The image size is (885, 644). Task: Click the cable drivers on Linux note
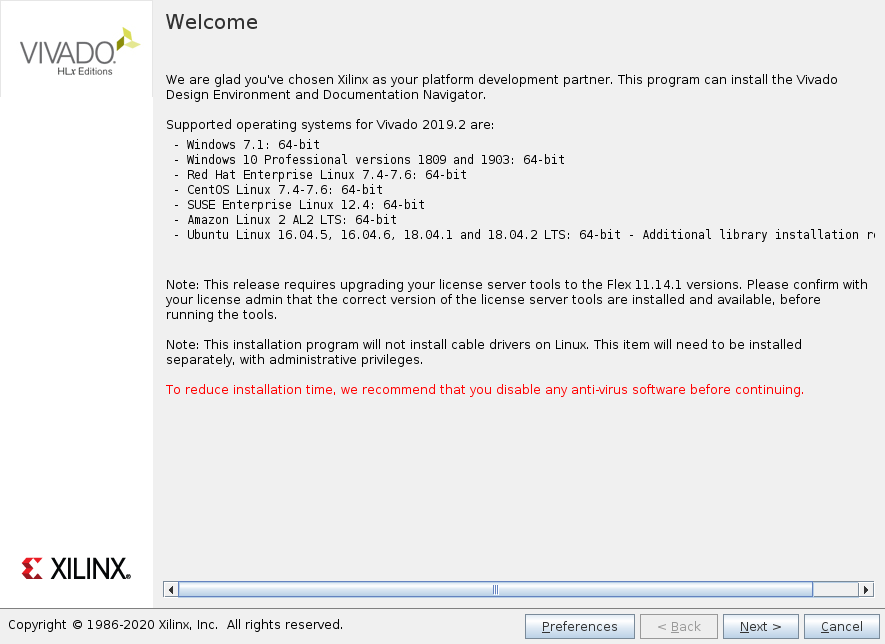click(x=484, y=352)
